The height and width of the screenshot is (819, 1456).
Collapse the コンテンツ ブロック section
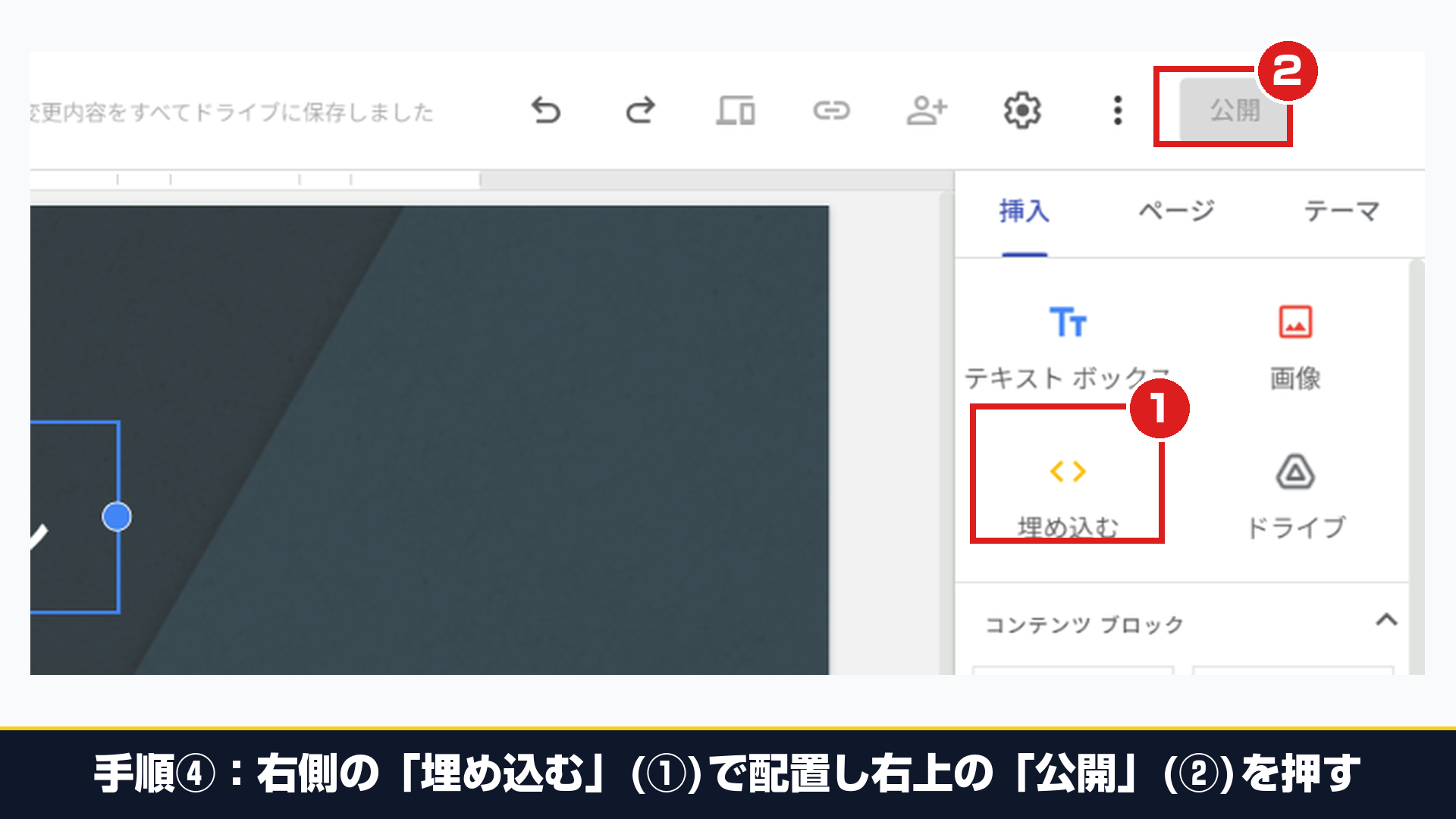pos(1386,620)
